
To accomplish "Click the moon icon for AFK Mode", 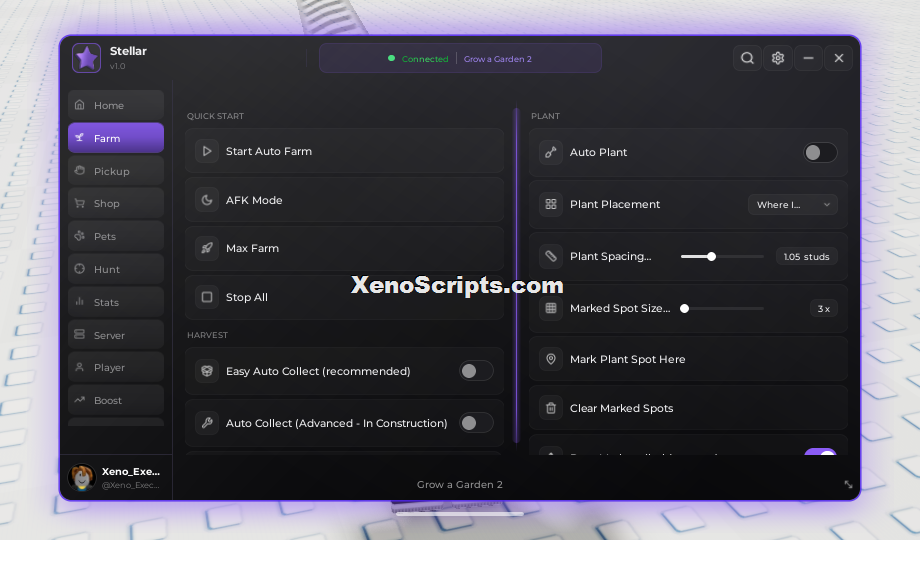I will [207, 200].
